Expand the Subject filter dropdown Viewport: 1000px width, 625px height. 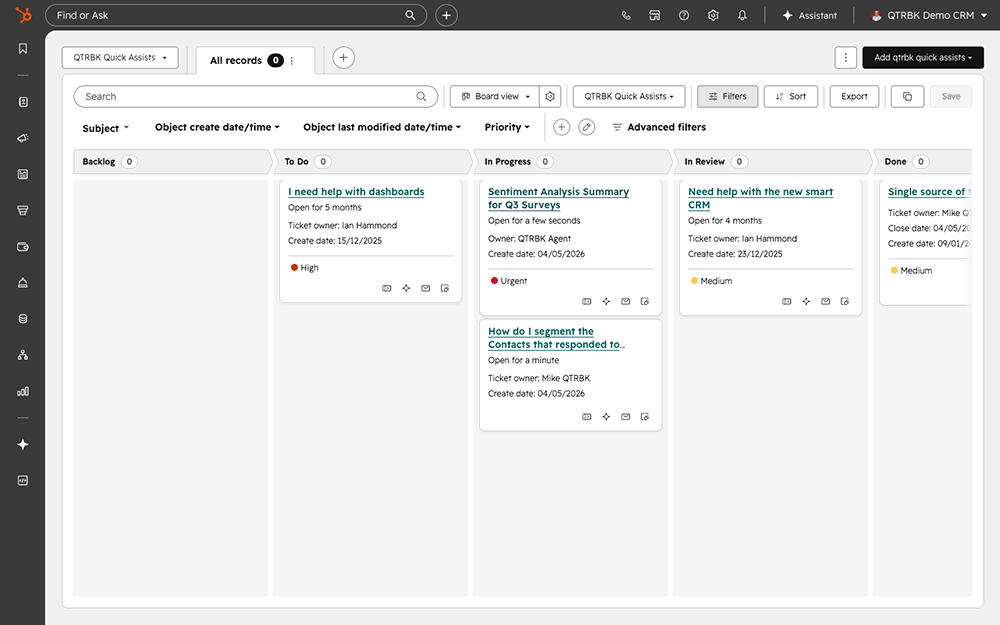[x=105, y=128]
